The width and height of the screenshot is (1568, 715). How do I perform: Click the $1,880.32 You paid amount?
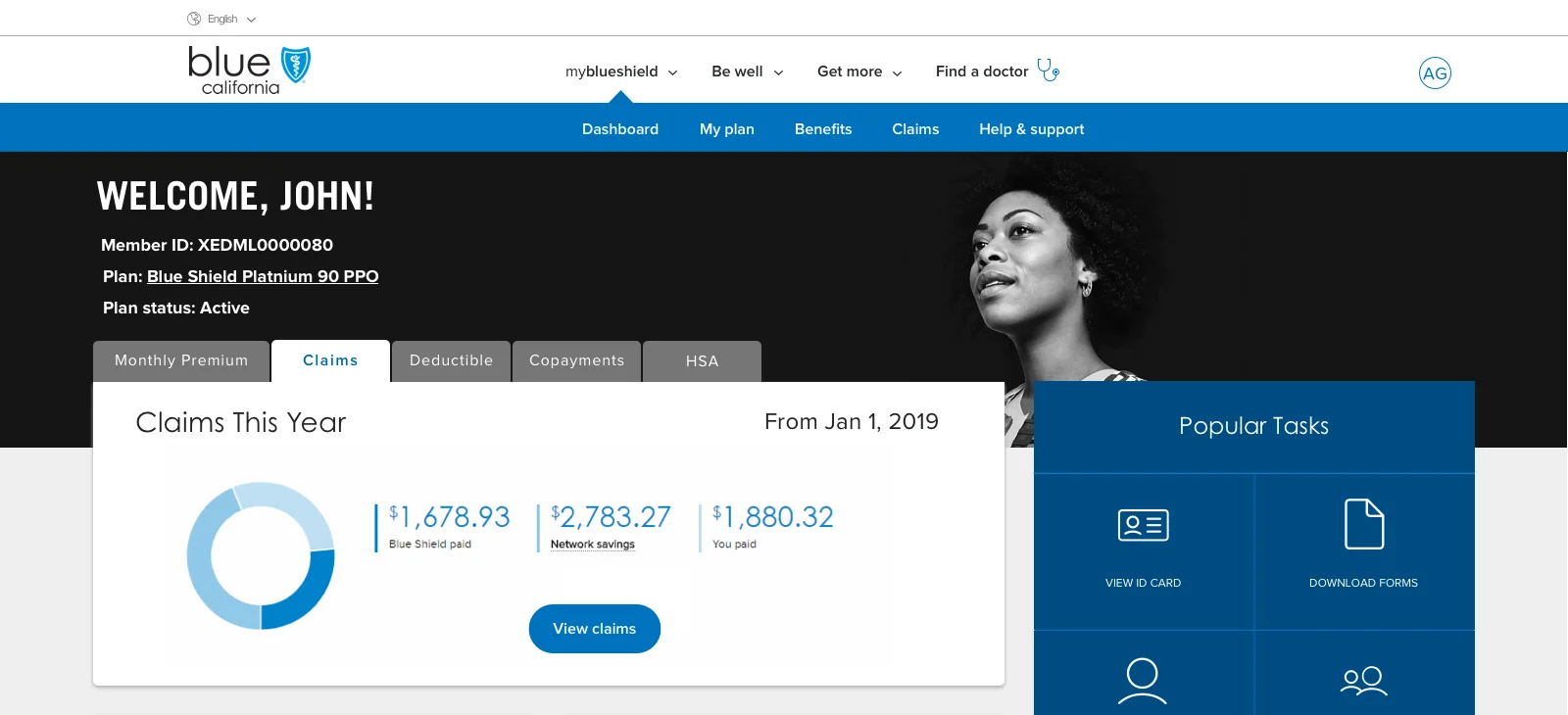pos(773,517)
